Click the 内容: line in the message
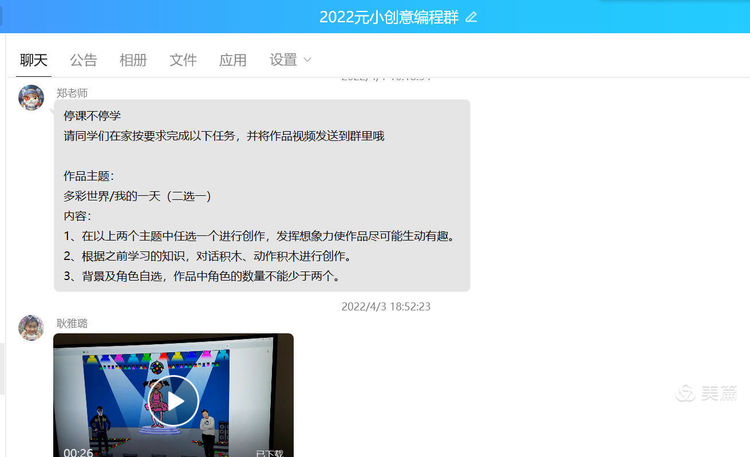The image size is (750, 457). click(x=77, y=216)
